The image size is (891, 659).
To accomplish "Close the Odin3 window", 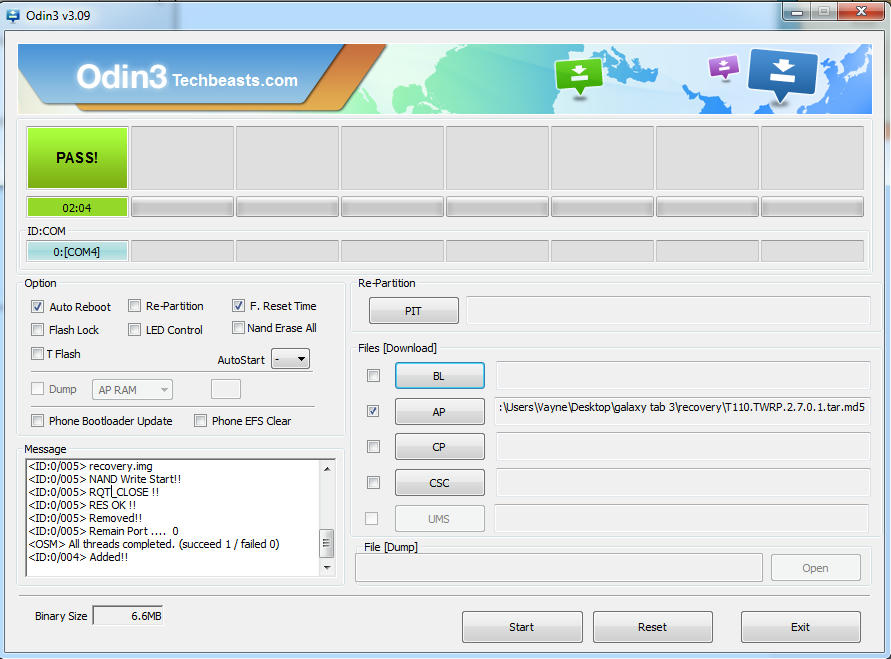I will click(x=861, y=12).
